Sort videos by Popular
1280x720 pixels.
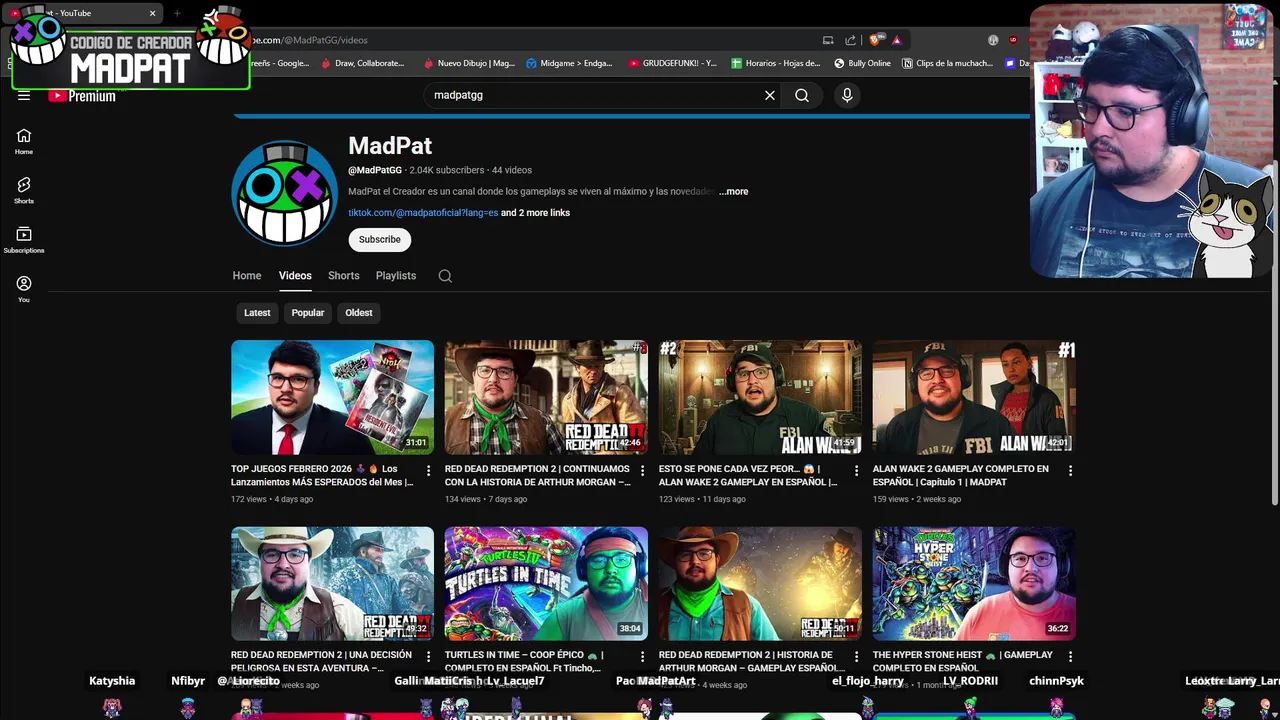pos(308,313)
